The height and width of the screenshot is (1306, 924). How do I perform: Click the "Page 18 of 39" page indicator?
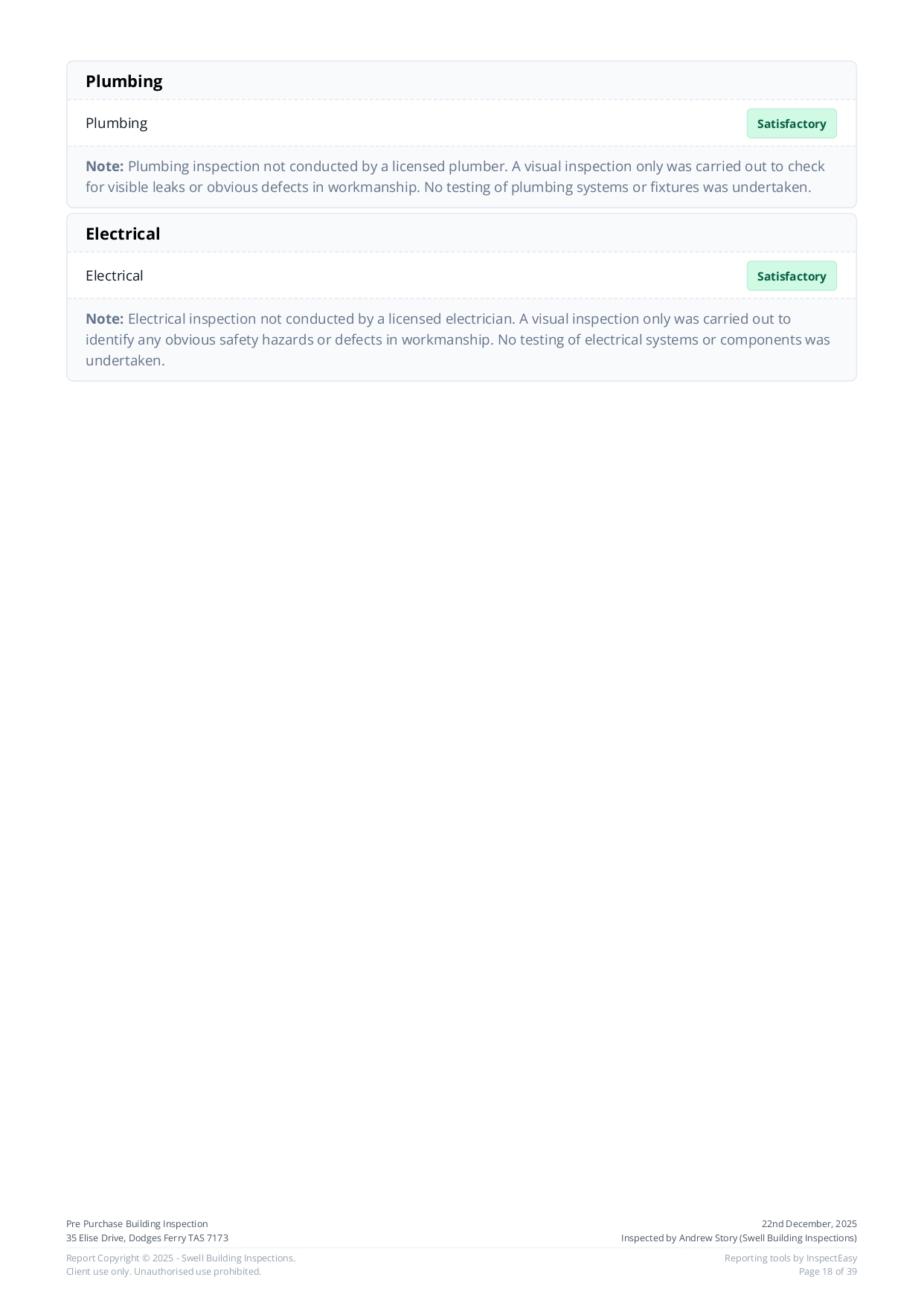click(827, 1271)
